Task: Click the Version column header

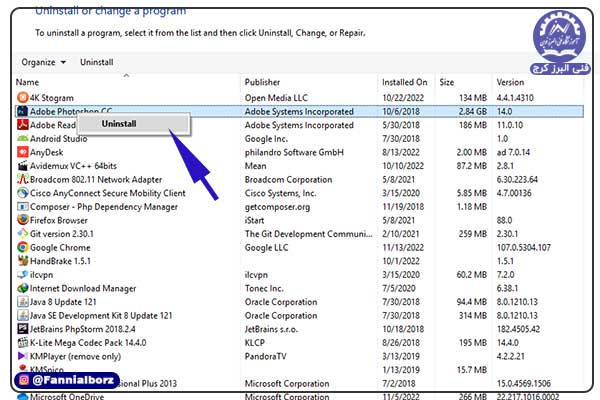Action: coord(511,82)
